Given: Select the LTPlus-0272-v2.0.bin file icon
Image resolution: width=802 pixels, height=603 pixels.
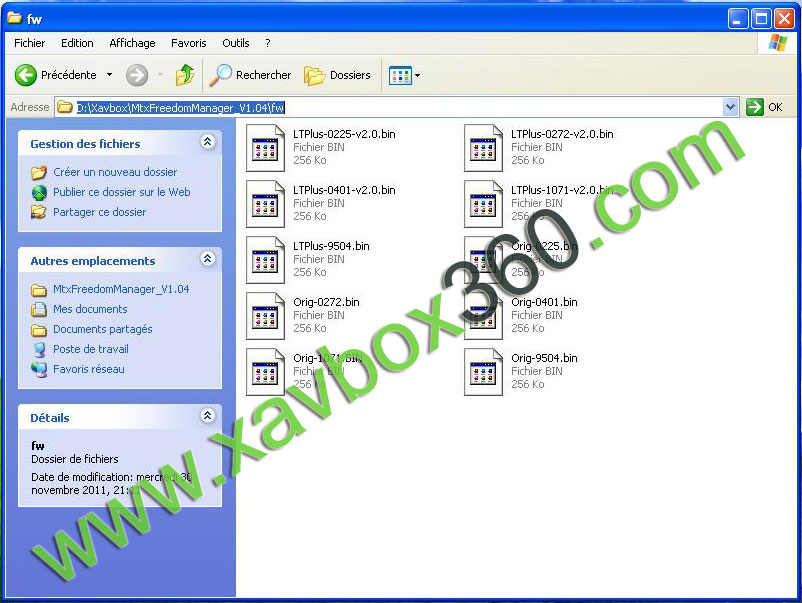Looking at the screenshot, I should click(x=483, y=148).
